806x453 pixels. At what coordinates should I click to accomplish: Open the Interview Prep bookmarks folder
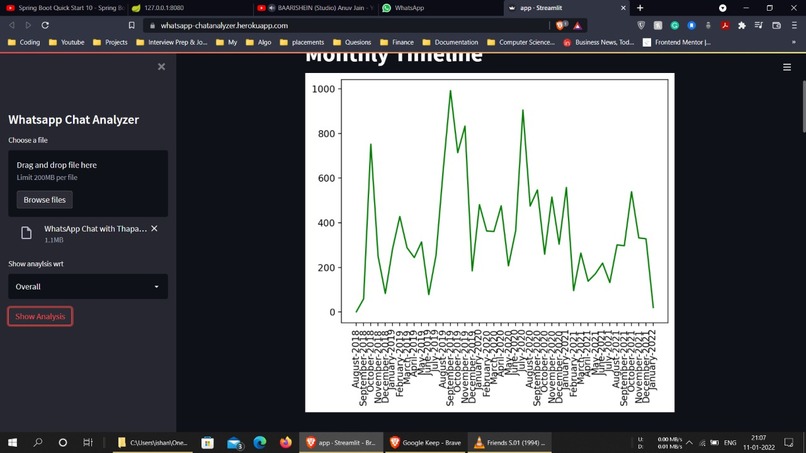(x=172, y=42)
